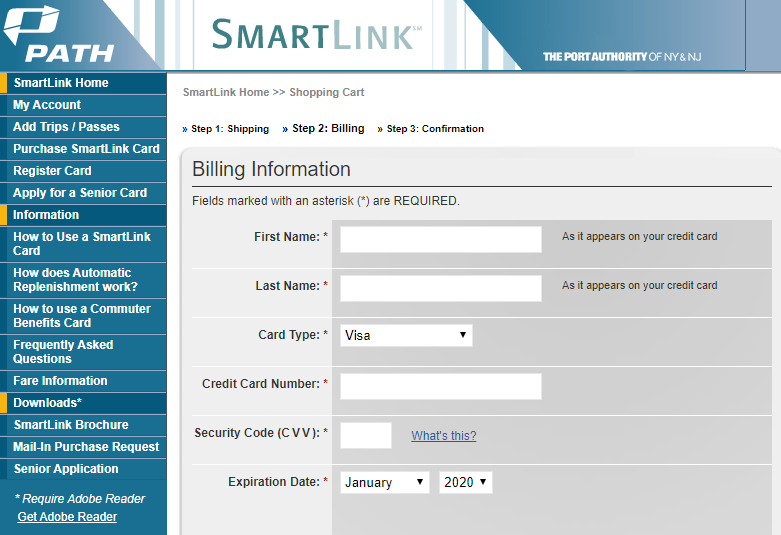Click Step 2: Billing
The height and width of the screenshot is (535, 781).
click(328, 129)
